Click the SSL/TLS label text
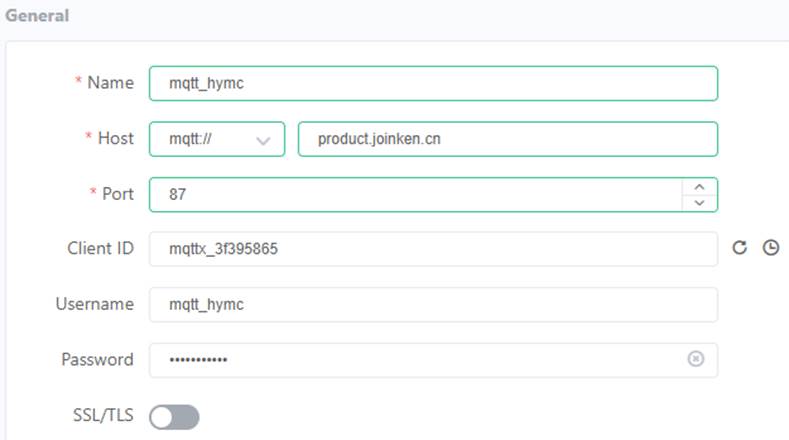789x440 pixels. coord(103,415)
